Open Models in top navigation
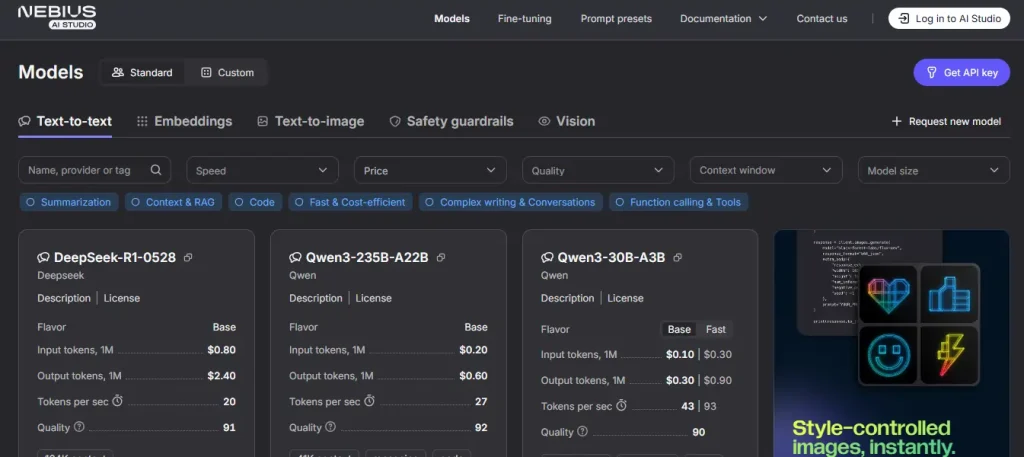Image resolution: width=1024 pixels, height=457 pixels. click(x=452, y=18)
